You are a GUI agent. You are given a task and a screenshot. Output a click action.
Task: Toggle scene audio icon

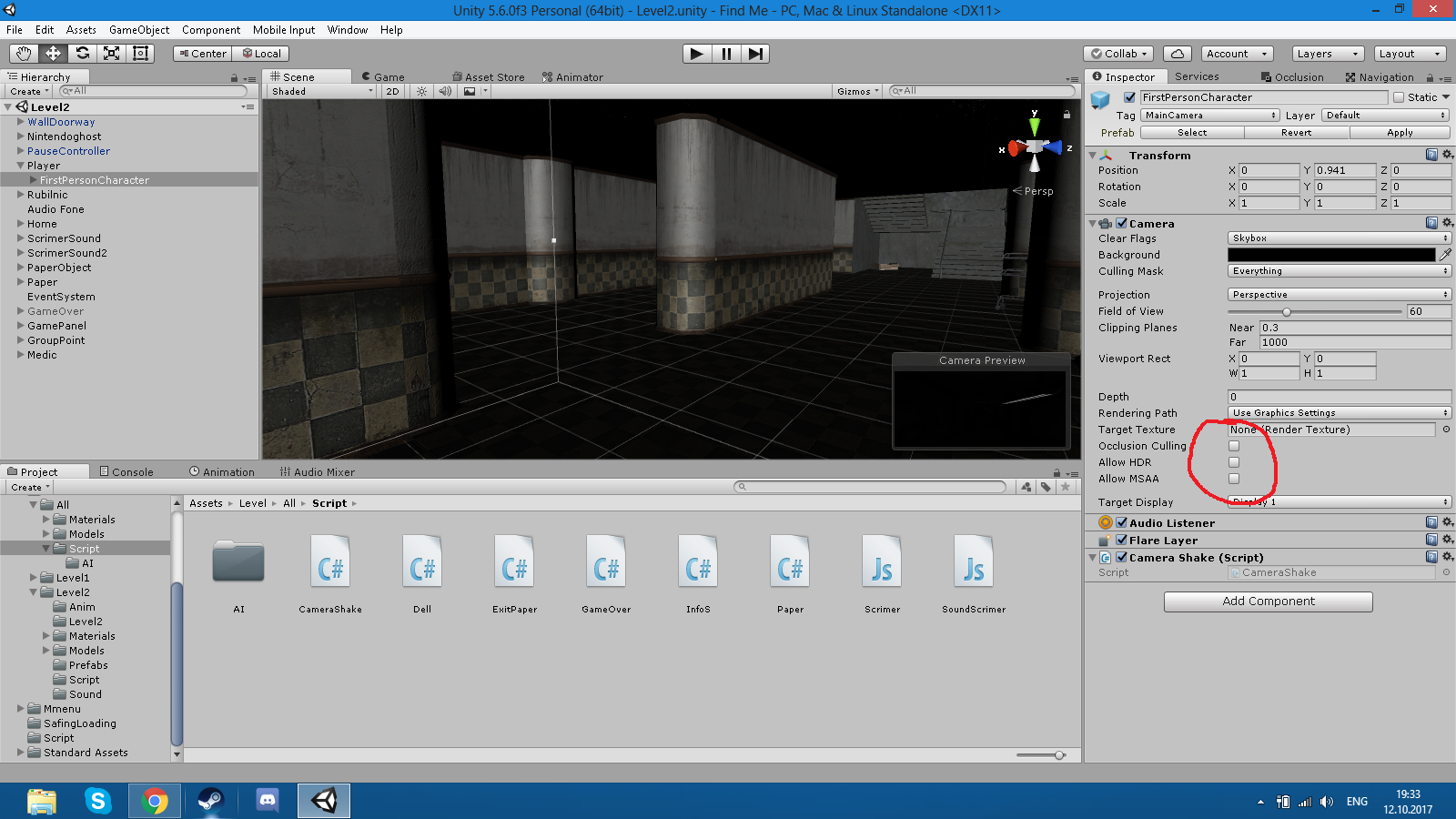coord(445,91)
